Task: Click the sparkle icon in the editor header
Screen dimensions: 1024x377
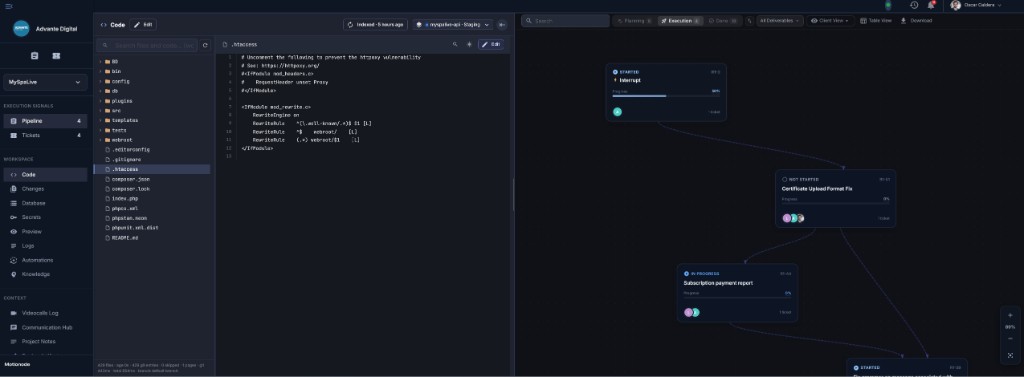Action: pos(469,44)
